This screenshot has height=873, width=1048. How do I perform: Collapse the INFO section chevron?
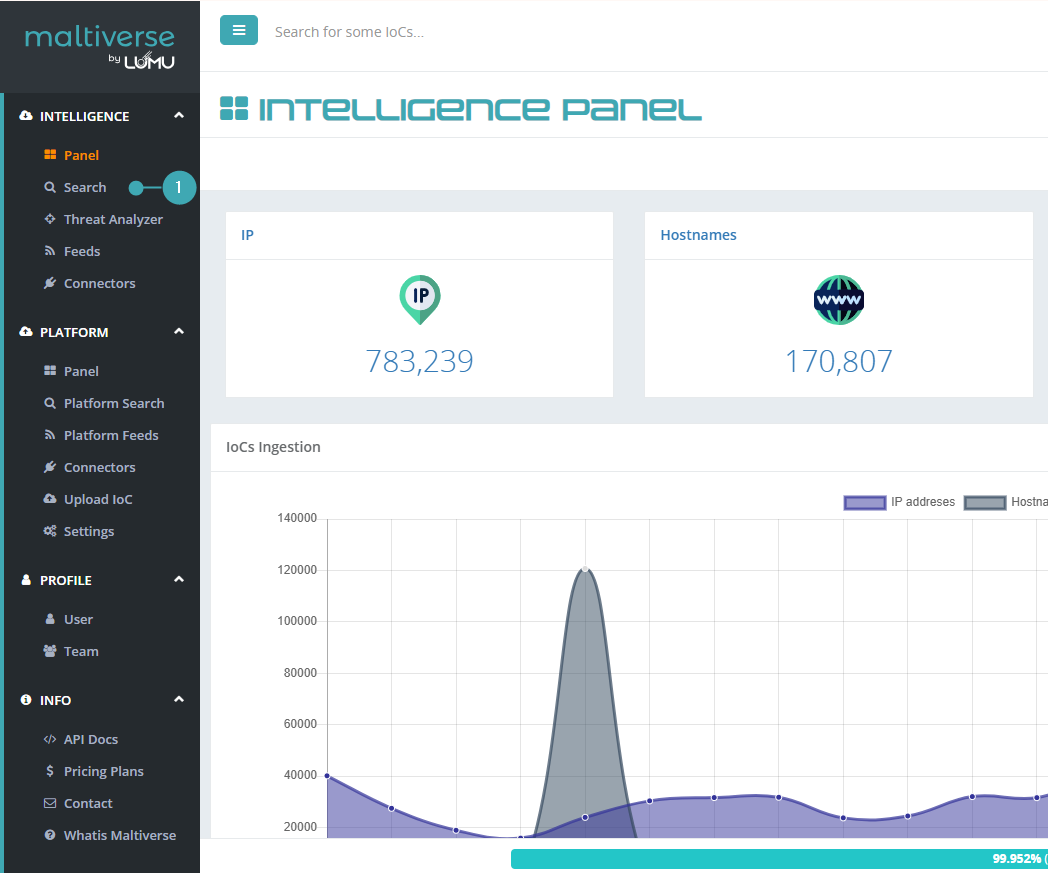[179, 700]
